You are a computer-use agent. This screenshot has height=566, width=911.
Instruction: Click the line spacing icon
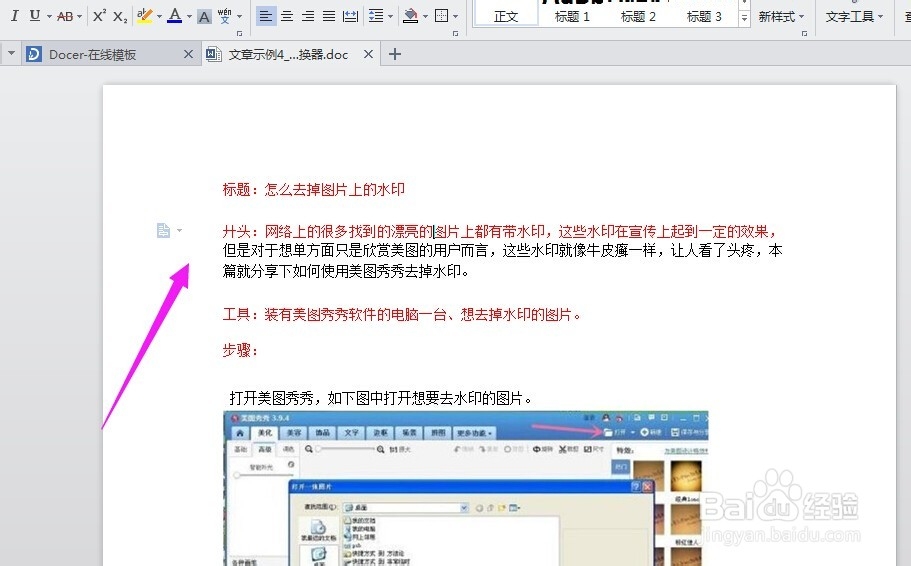(376, 16)
